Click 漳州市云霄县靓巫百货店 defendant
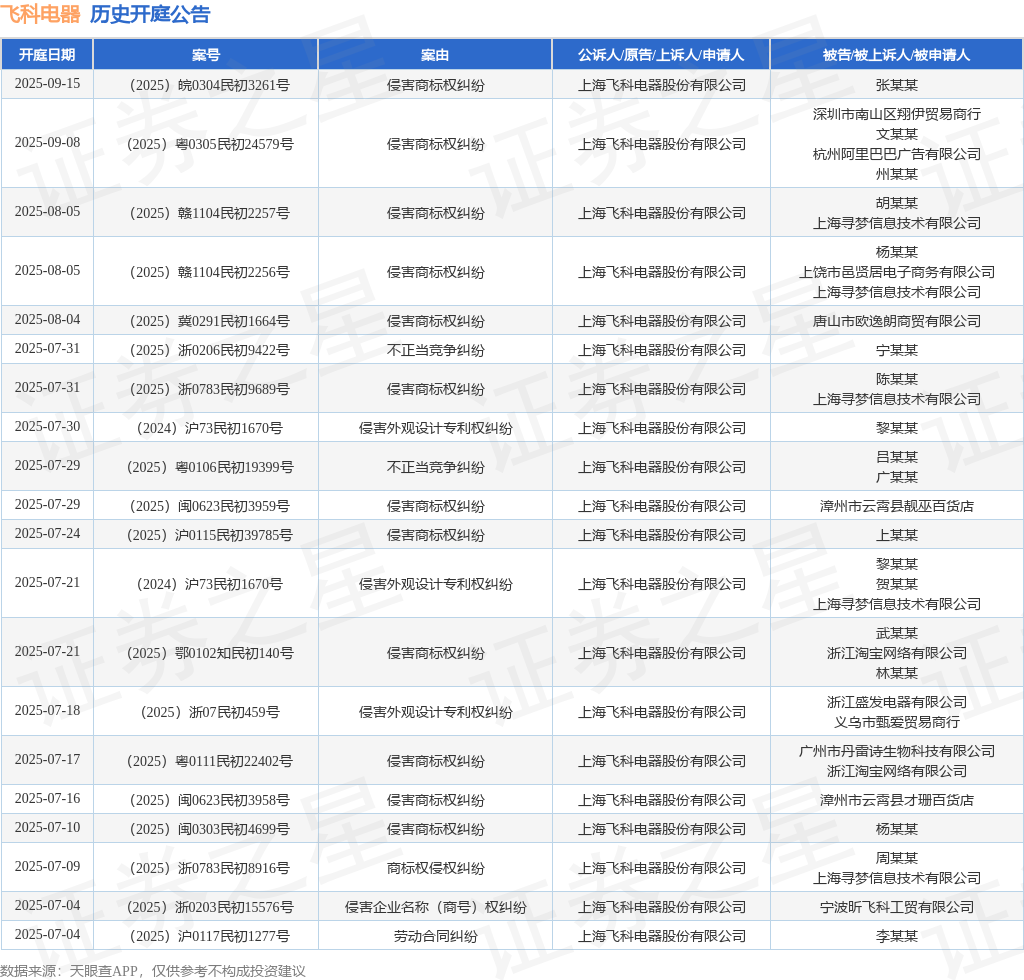Image resolution: width=1024 pixels, height=980 pixels. click(897, 506)
